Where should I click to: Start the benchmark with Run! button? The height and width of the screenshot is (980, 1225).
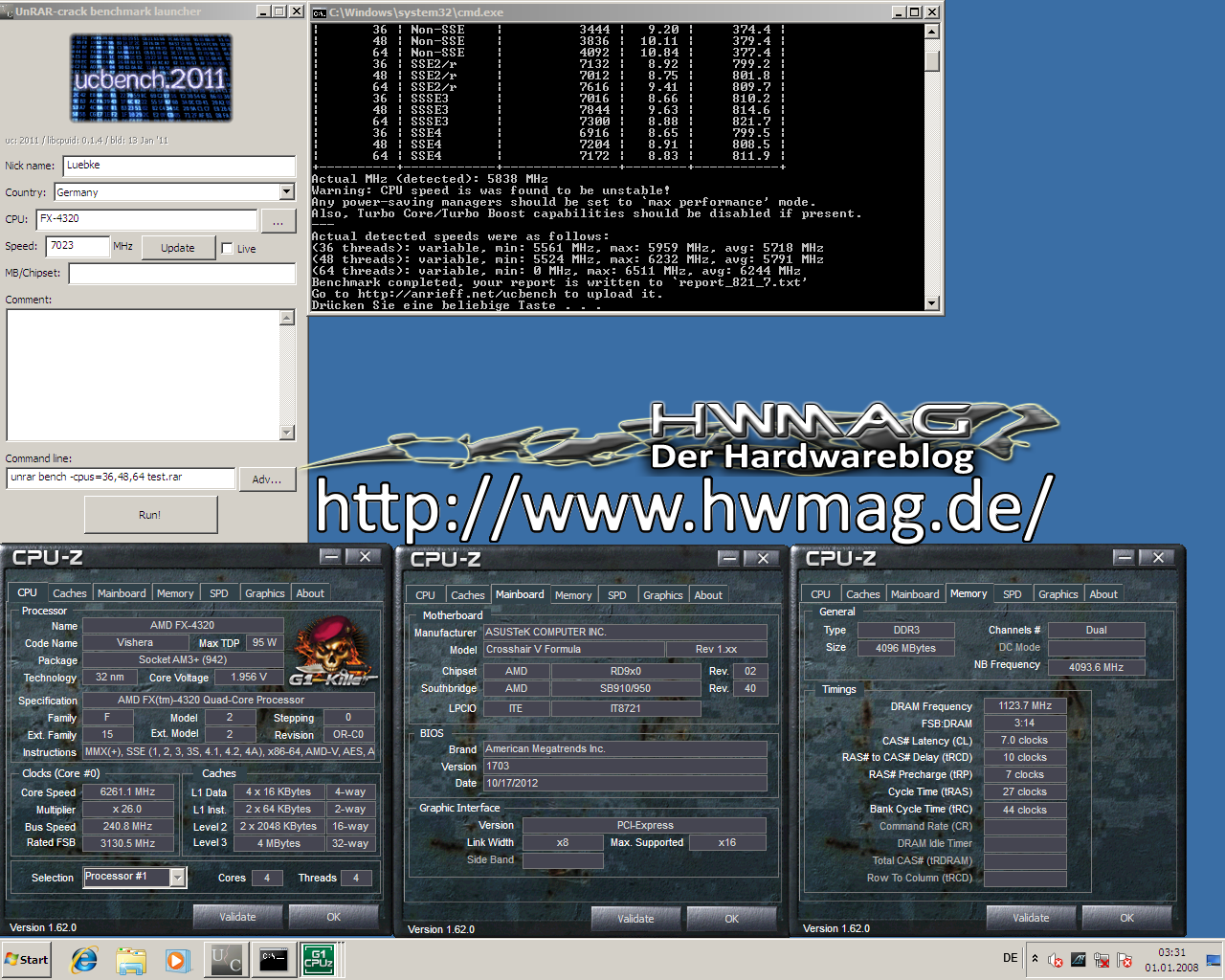click(150, 515)
